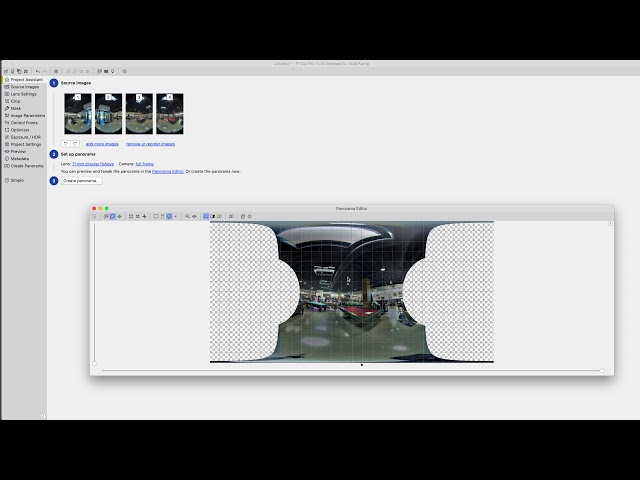Screen dimensions: 640x480
Task: Click the four-squares icon in Panorama Editor toolbar
Action: (138, 216)
